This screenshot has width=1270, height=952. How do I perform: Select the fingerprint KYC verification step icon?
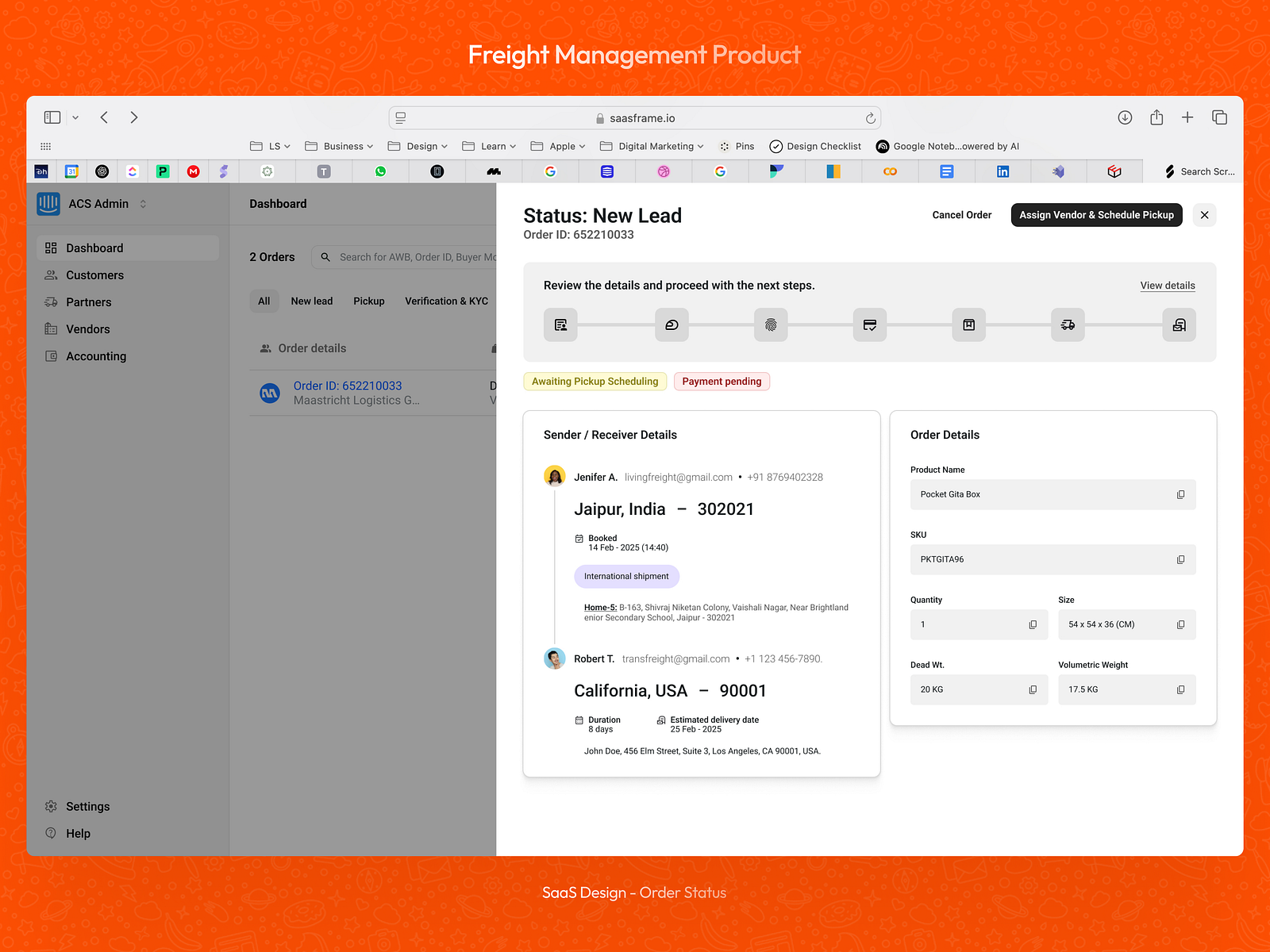770,324
